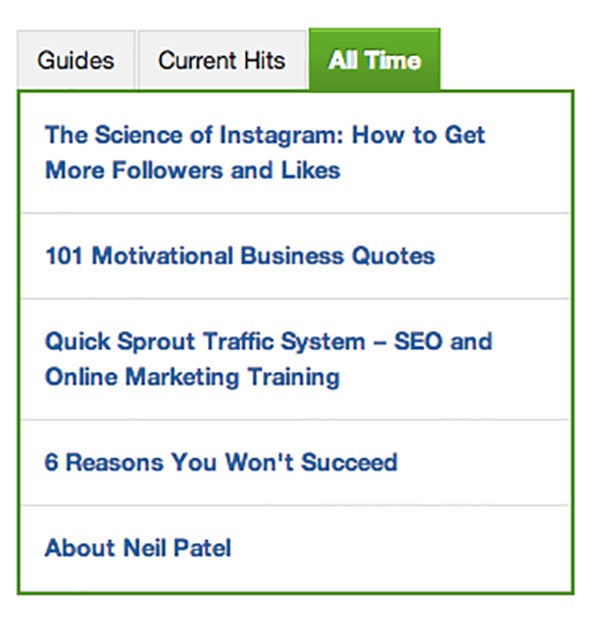Click the 101 Motivational Business Quotes link
Screen dimensions: 610x629
pyautogui.click(x=240, y=256)
